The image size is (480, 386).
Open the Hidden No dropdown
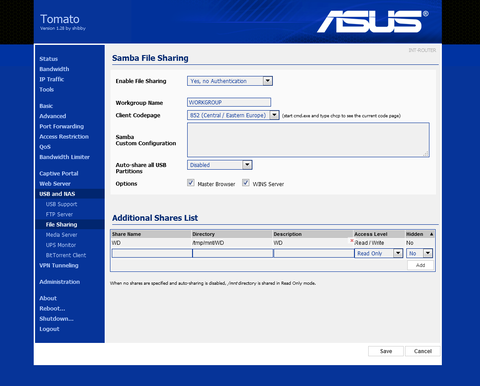419,253
